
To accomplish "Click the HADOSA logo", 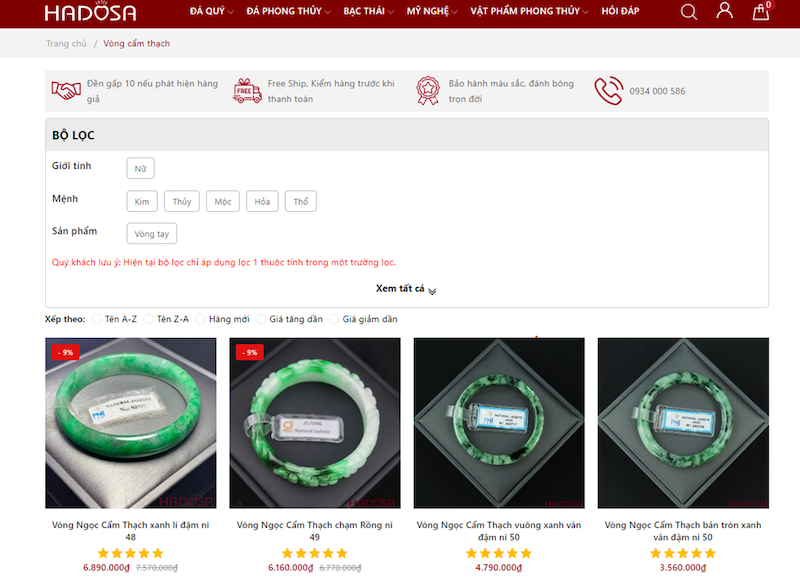I will 90,13.
